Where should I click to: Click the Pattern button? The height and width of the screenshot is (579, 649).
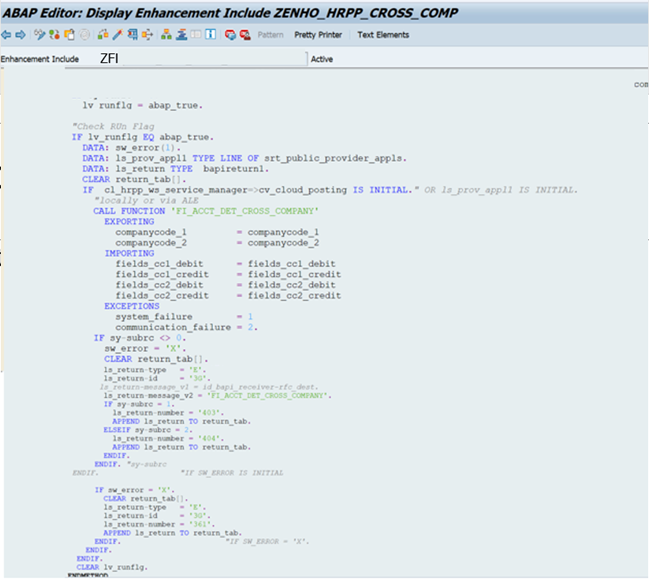(x=270, y=35)
